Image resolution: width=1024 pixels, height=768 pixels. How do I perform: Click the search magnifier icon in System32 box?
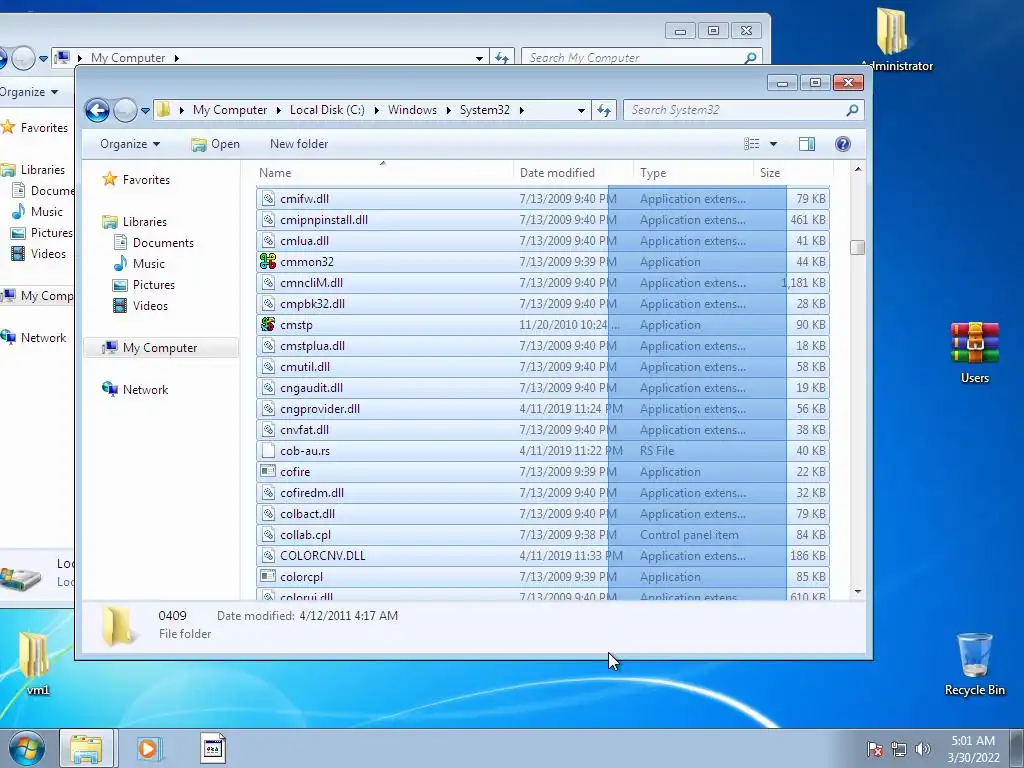[x=852, y=110]
